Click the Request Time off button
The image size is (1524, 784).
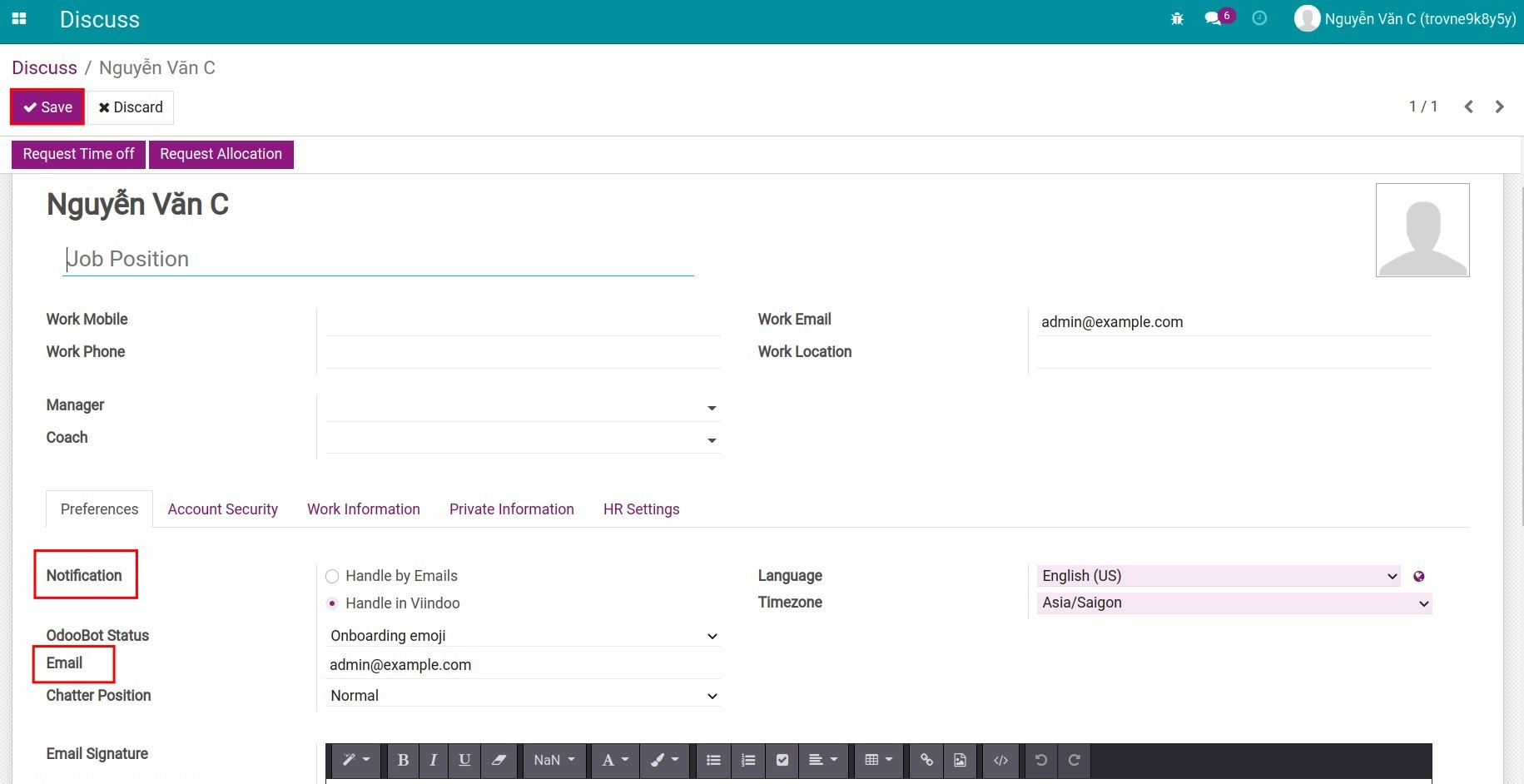[x=78, y=154]
